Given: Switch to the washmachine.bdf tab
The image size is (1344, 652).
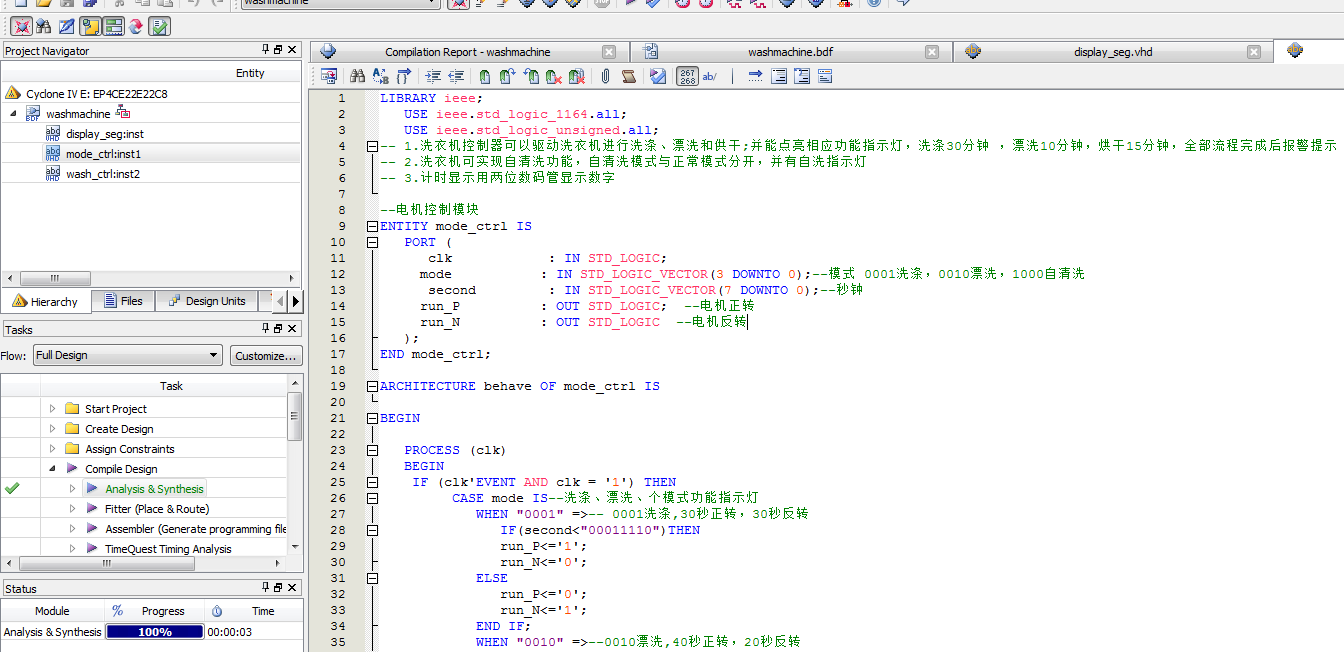Looking at the screenshot, I should point(789,52).
